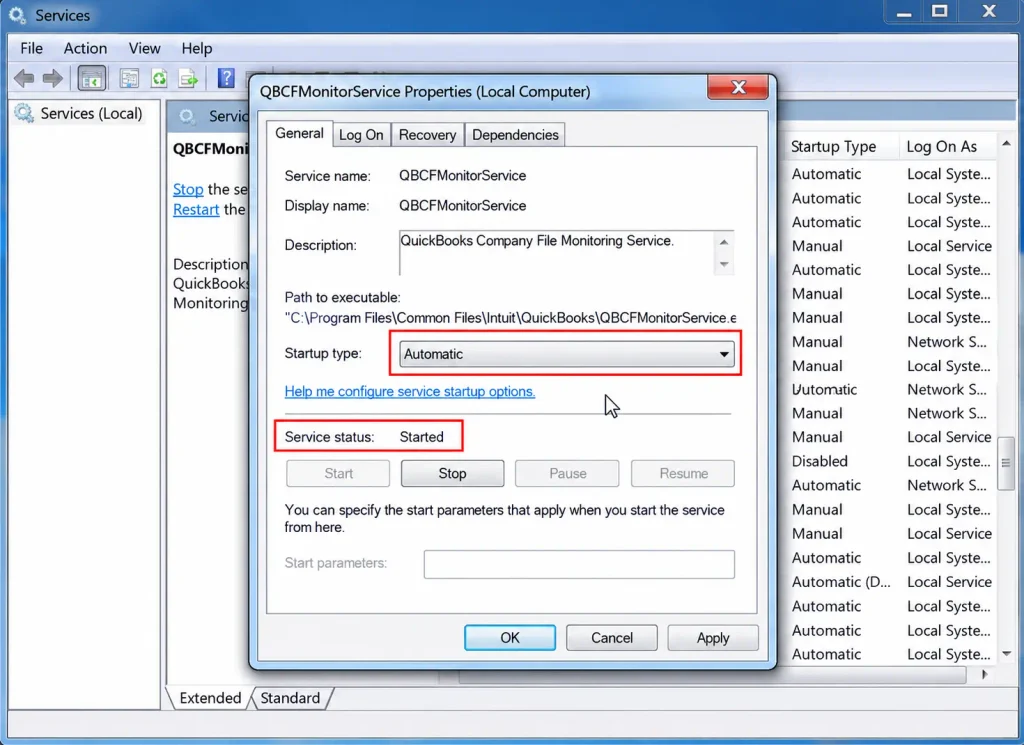Click the executable path text in the dialog
Viewport: 1024px width, 745px height.
point(510,318)
